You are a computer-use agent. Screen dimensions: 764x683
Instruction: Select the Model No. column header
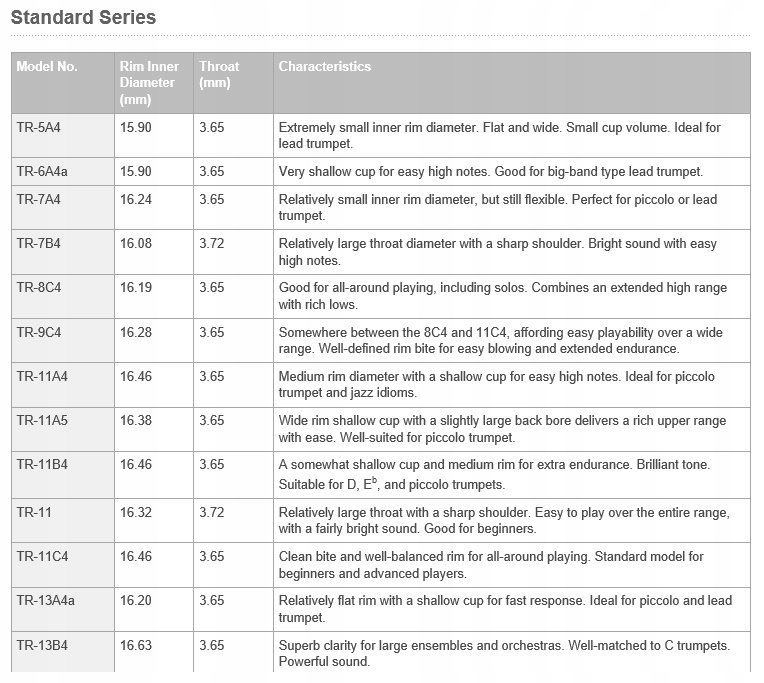pyautogui.click(x=47, y=66)
